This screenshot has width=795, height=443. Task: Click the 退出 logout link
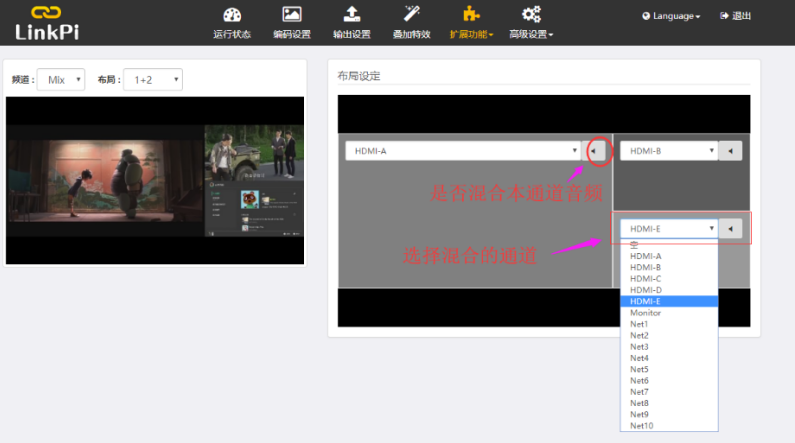pos(736,16)
